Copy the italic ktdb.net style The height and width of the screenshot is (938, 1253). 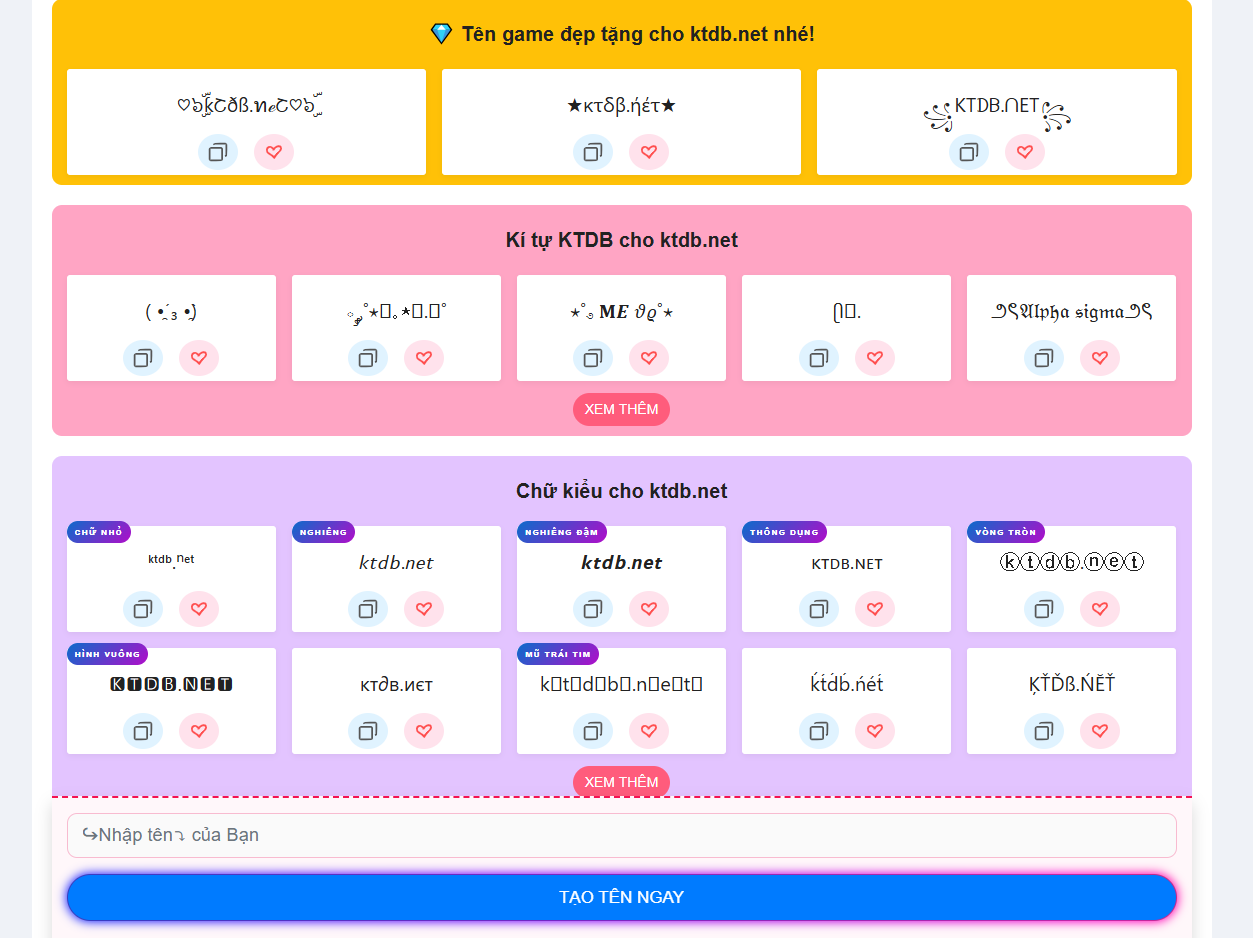point(367,609)
